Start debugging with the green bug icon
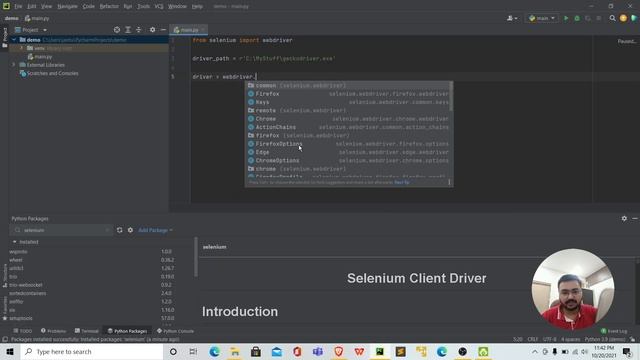Image resolution: width=640 pixels, height=360 pixels. pos(577,18)
